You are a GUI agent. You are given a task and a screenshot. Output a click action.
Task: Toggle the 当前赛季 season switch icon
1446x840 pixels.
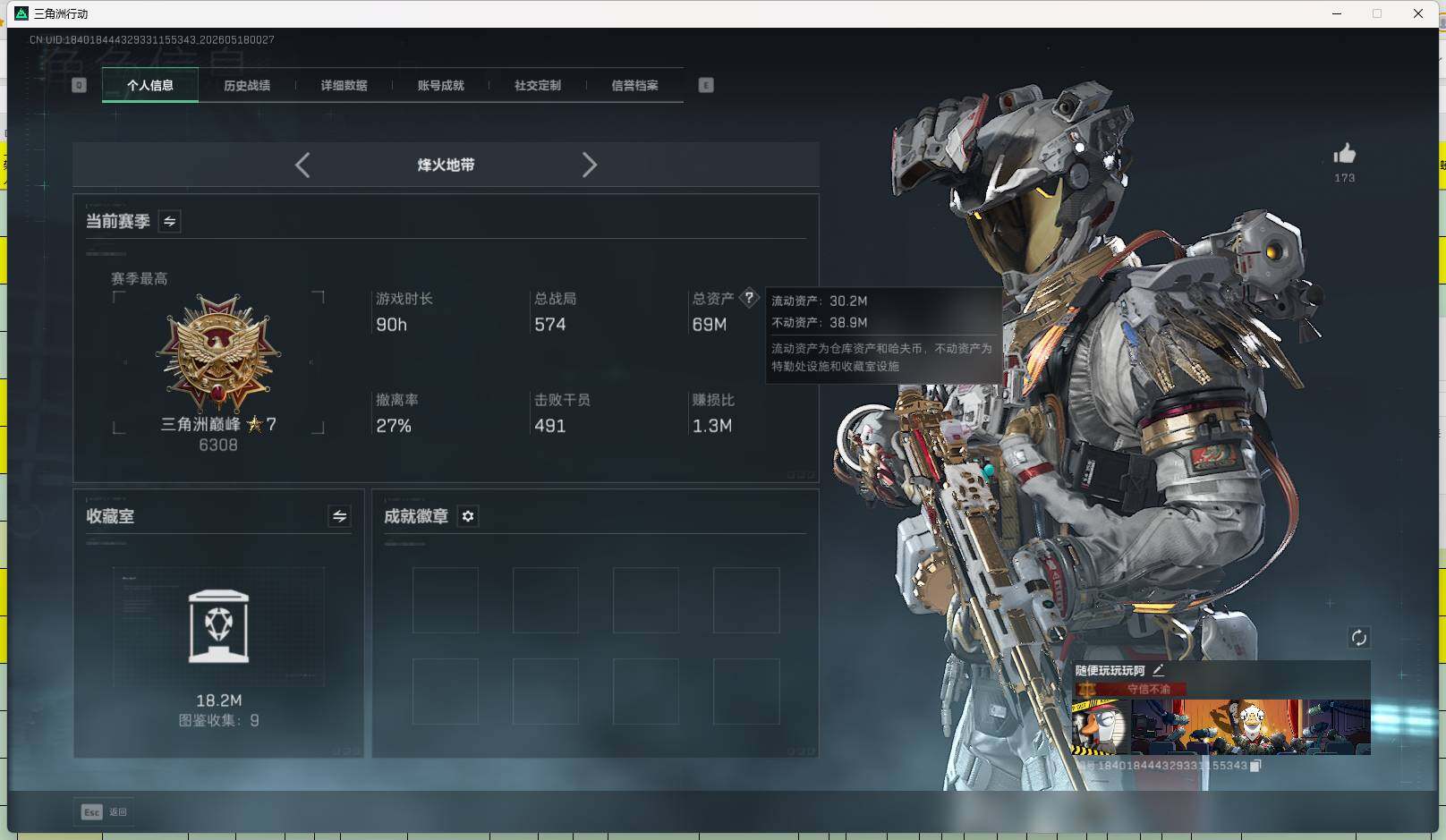tap(169, 221)
